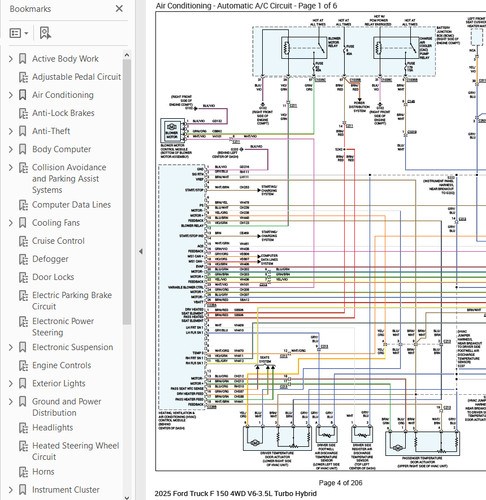Open the bookmarks options list menu
The width and height of the screenshot is (486, 500).
[19, 33]
